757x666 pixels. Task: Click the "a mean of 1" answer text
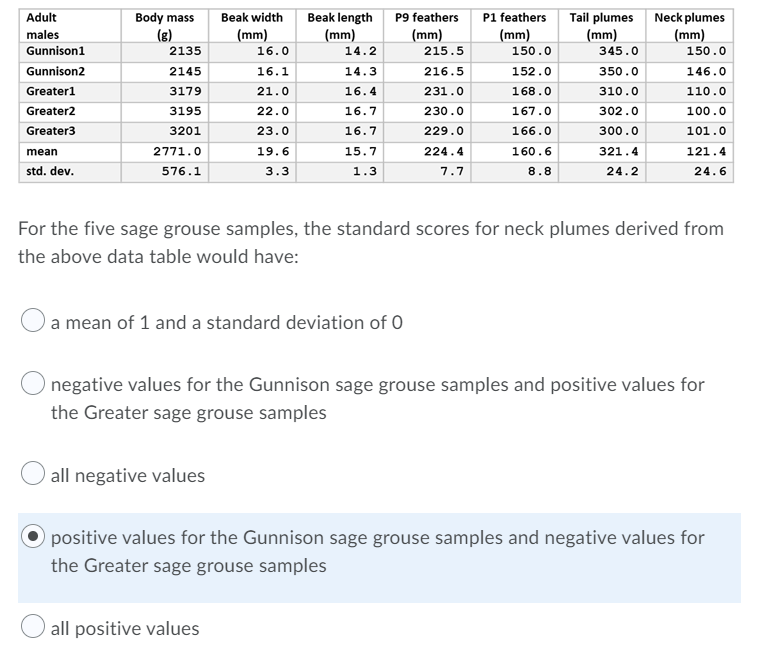[x=226, y=322]
